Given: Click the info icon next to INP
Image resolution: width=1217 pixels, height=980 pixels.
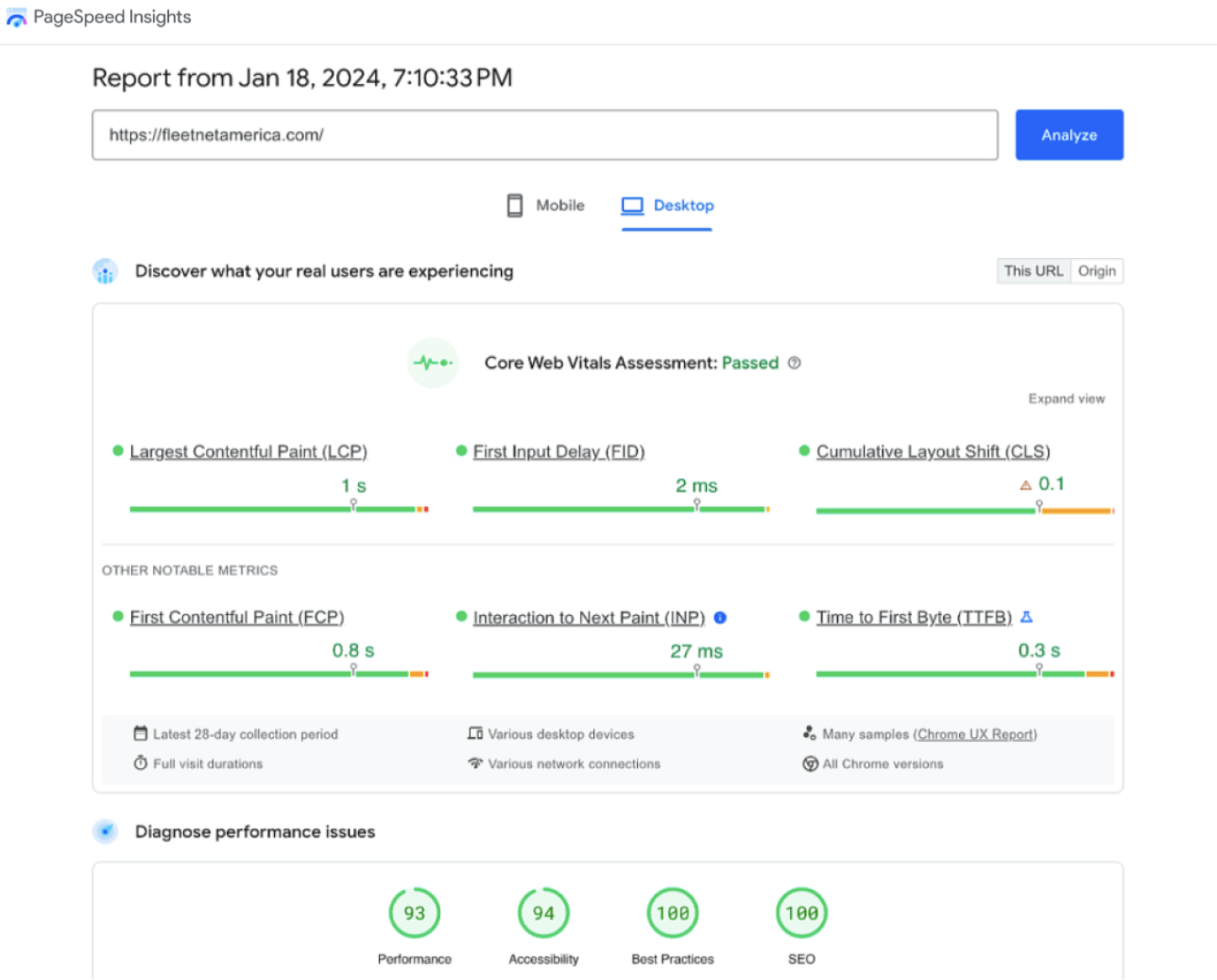Looking at the screenshot, I should point(719,617).
